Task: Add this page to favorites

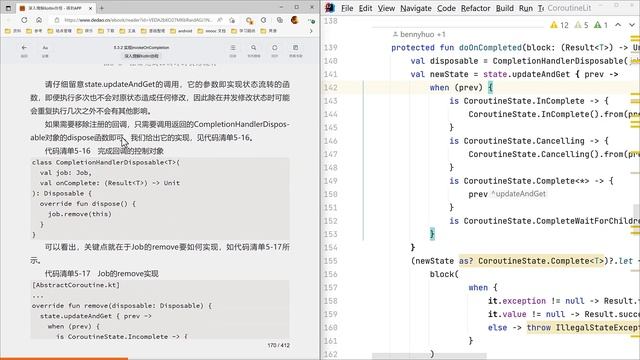Action: 232,20
